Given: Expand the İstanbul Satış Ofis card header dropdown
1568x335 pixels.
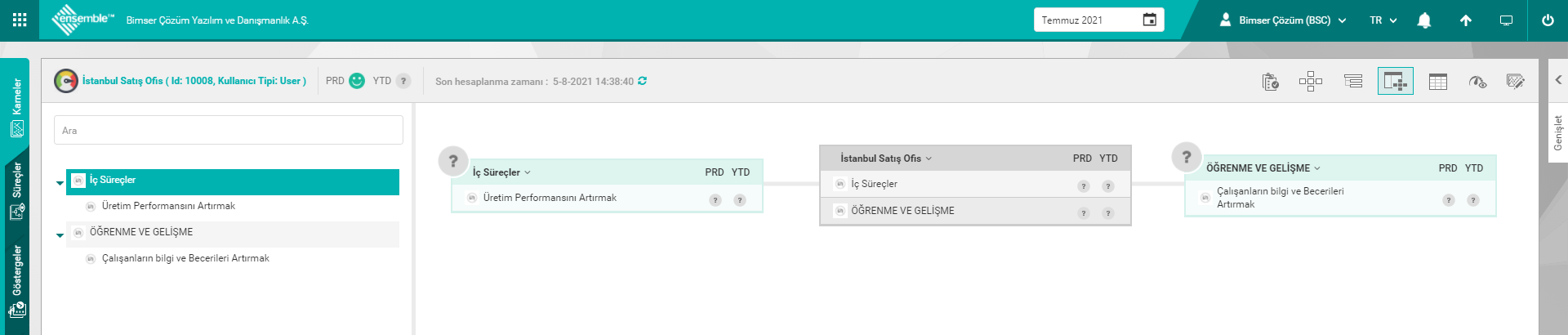Looking at the screenshot, I should tap(929, 159).
